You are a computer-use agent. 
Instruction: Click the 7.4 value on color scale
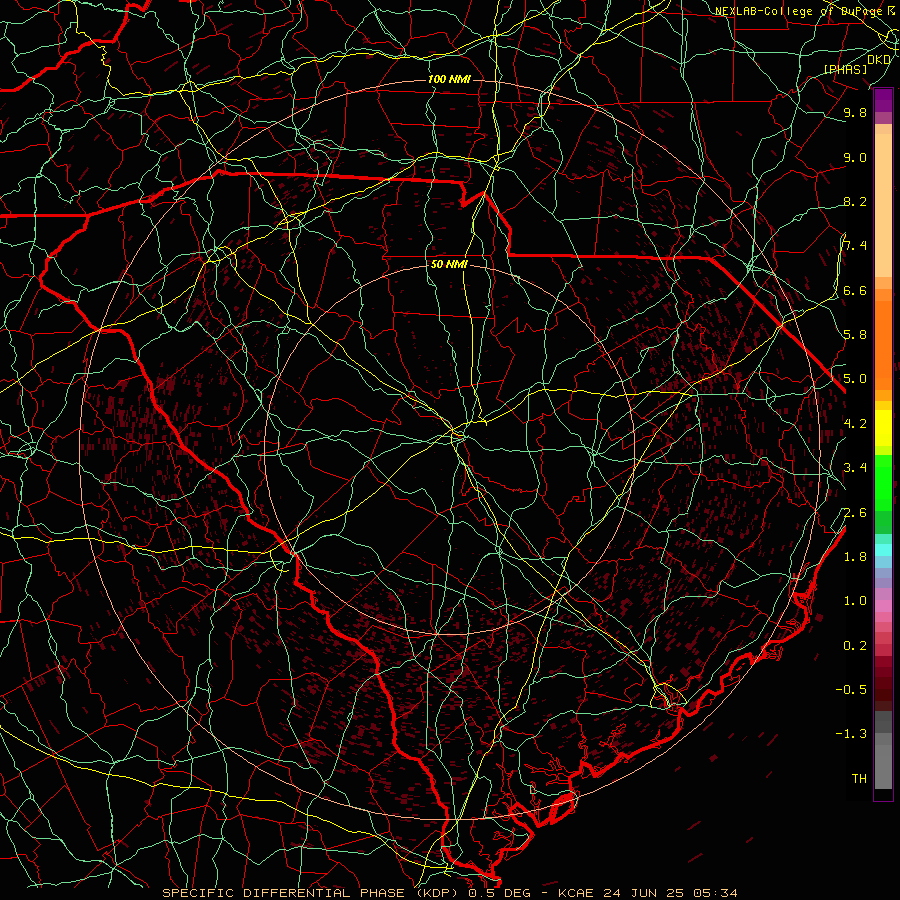point(855,246)
